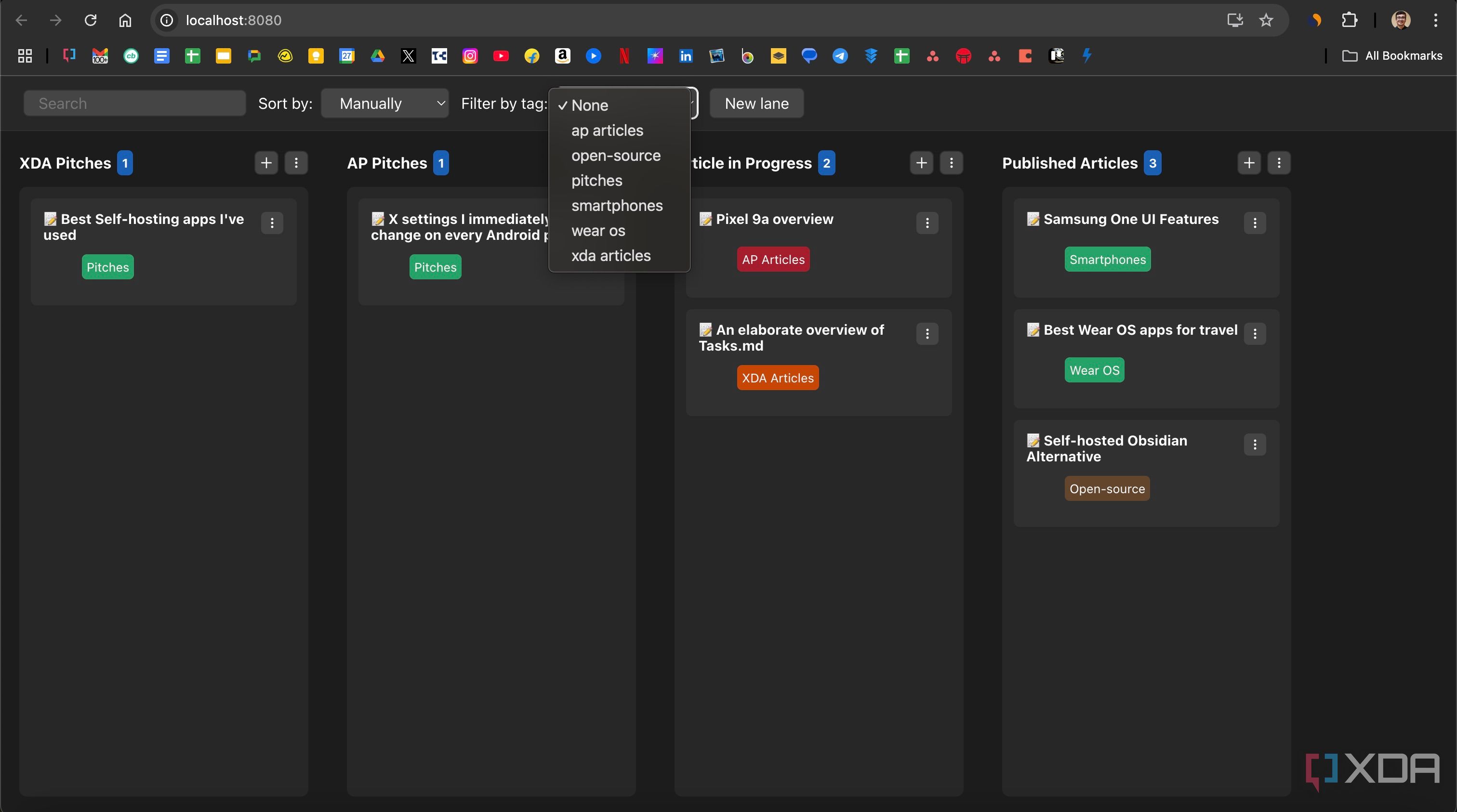
Task: Add a card to Article in Progress lane
Action: (x=921, y=163)
